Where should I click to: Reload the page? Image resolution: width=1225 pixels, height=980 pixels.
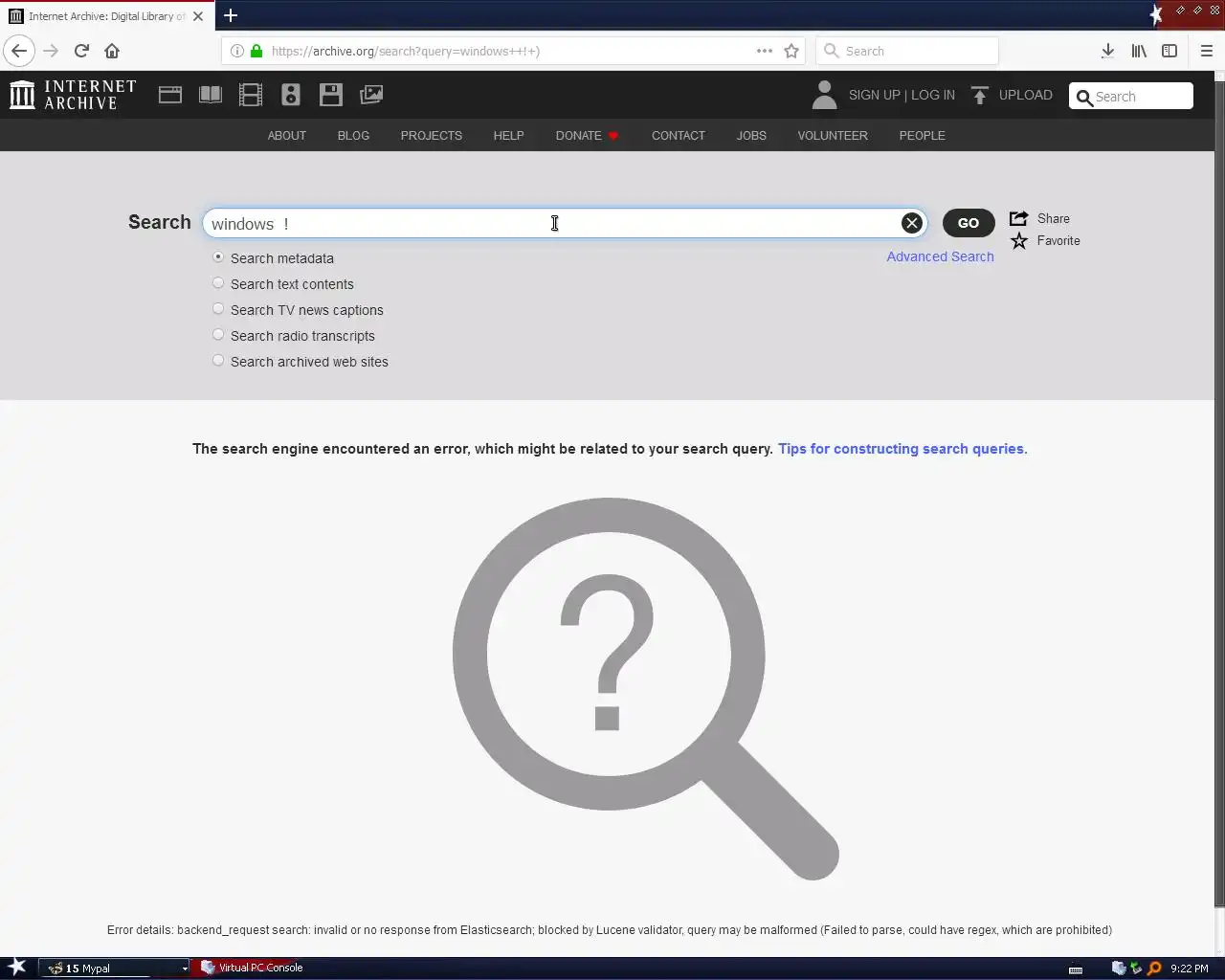(x=81, y=51)
